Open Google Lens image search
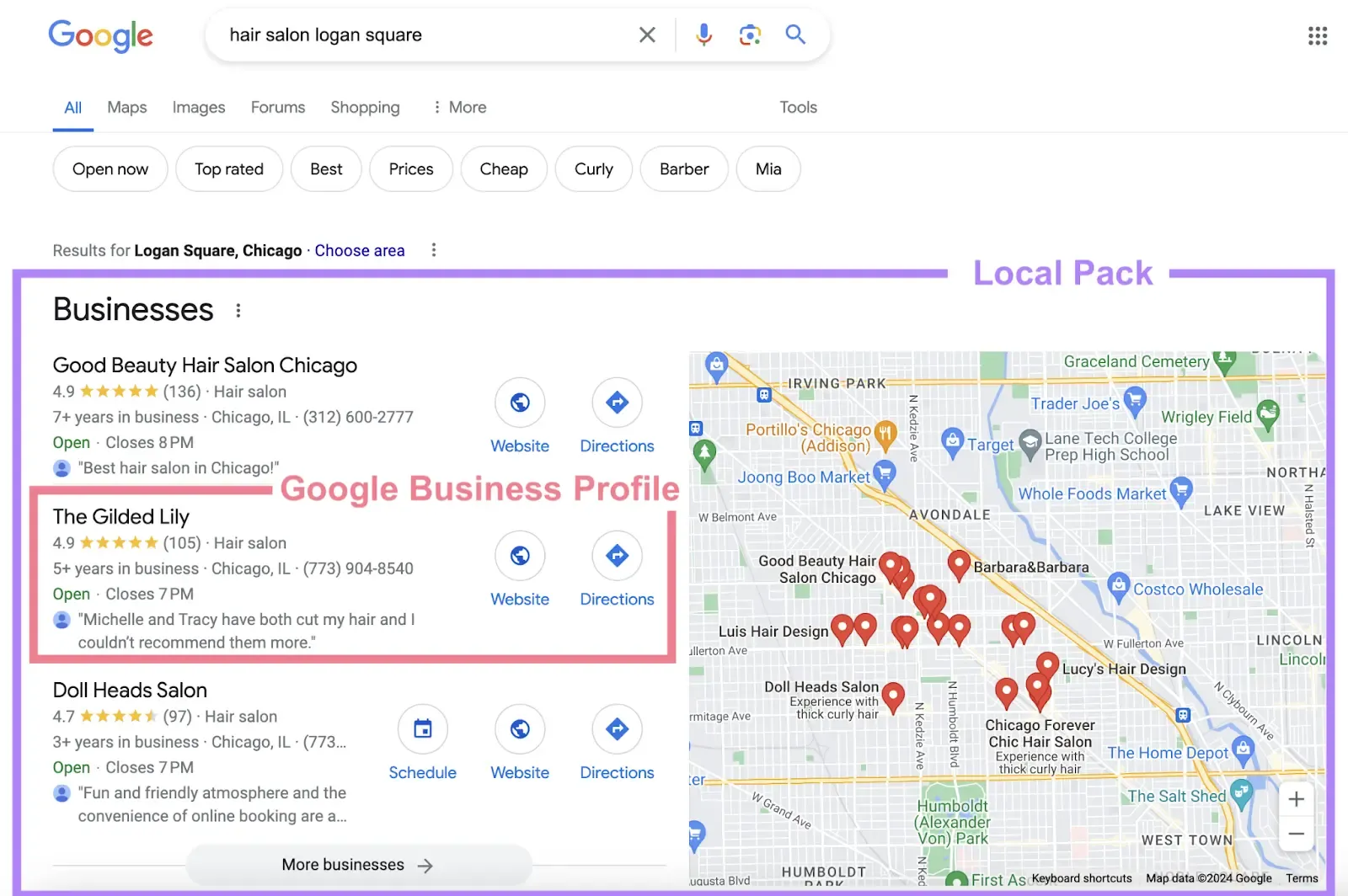Image resolution: width=1348 pixels, height=896 pixels. pos(749,35)
